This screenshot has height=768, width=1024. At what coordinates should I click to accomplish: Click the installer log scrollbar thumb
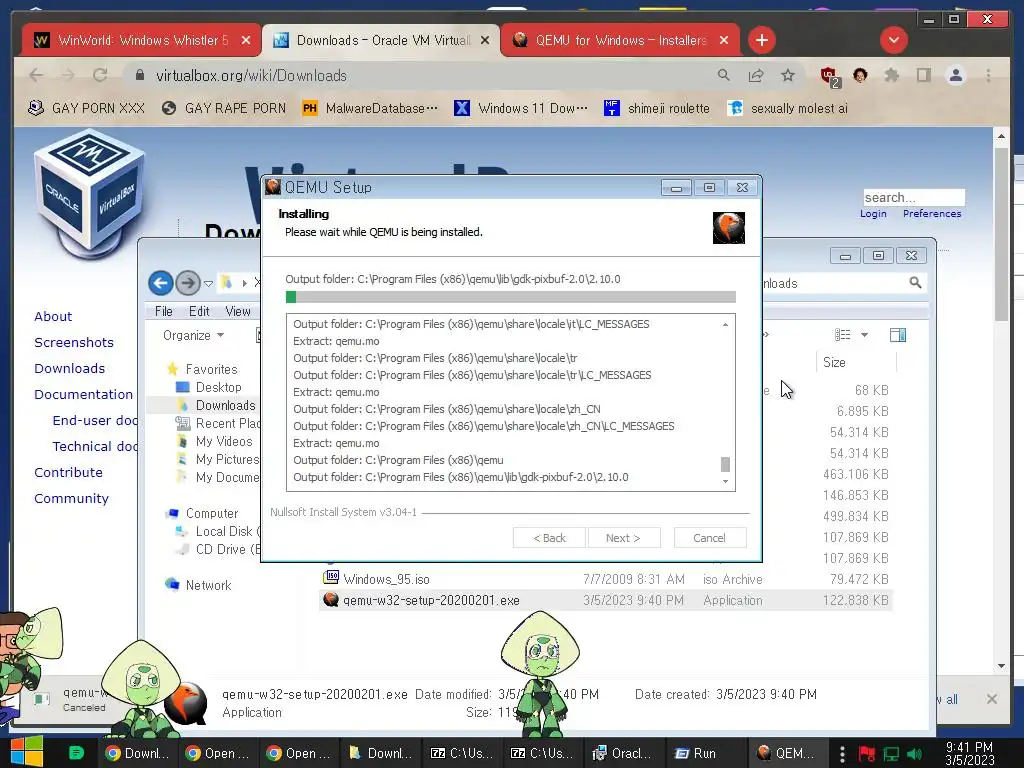725,464
